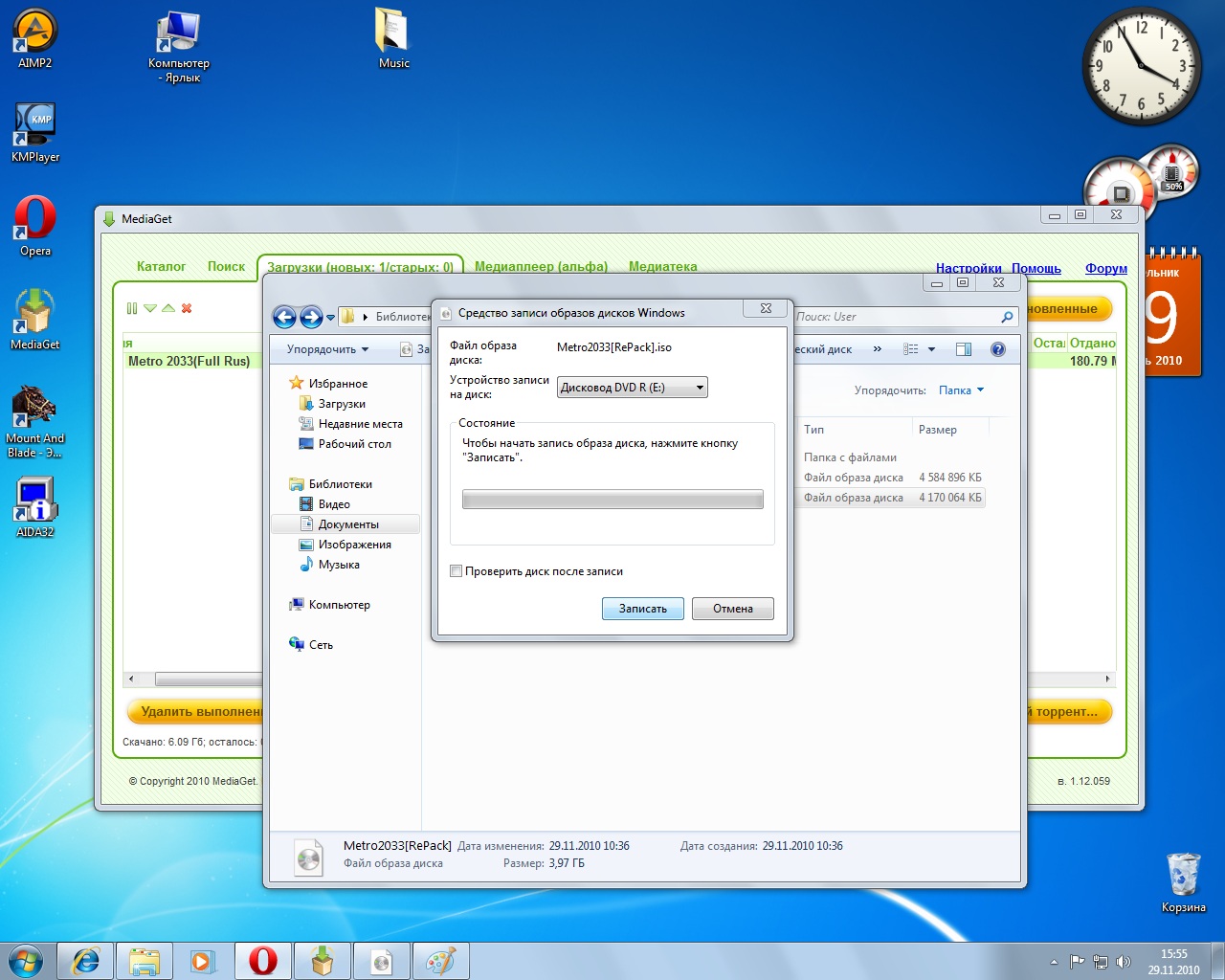Open Paint from taskbar
Viewport: 1225px width, 980px height.
[441, 961]
